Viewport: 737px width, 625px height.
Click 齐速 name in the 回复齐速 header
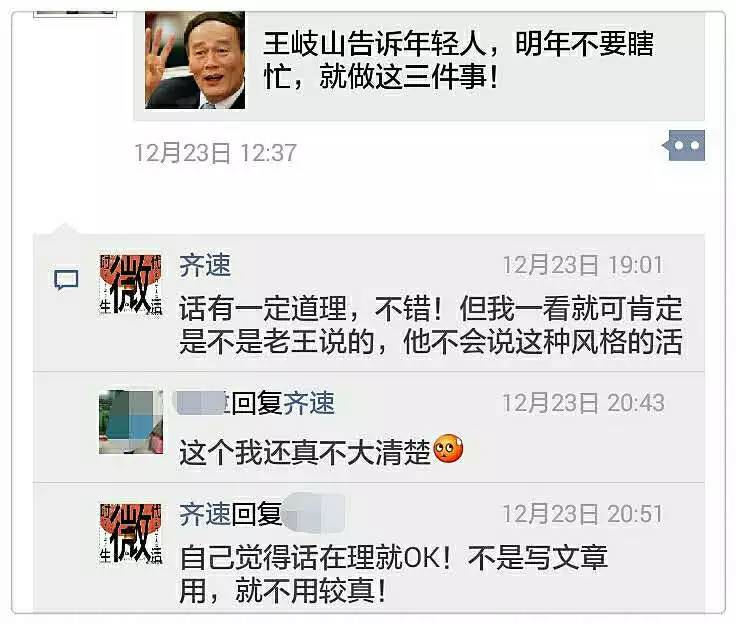click(x=309, y=404)
